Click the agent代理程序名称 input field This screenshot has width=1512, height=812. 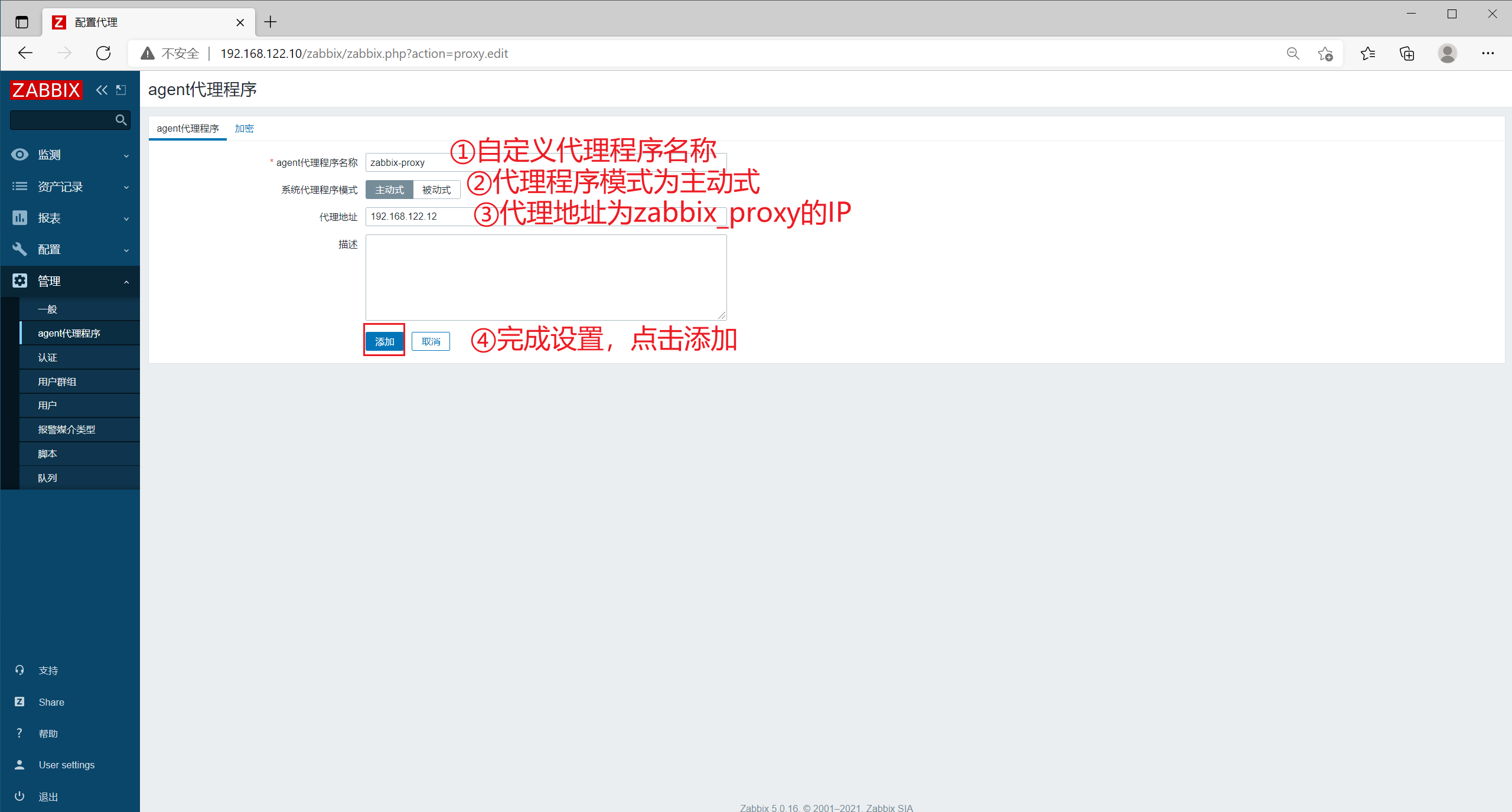(x=546, y=162)
